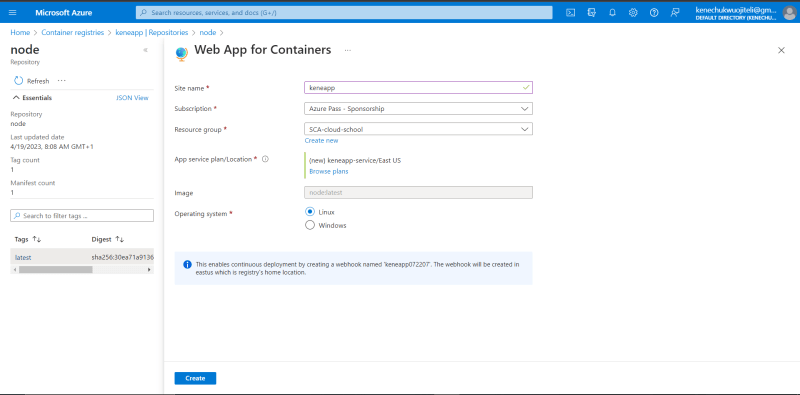
Task: Close the Web App for Containers pane
Action: [781, 50]
